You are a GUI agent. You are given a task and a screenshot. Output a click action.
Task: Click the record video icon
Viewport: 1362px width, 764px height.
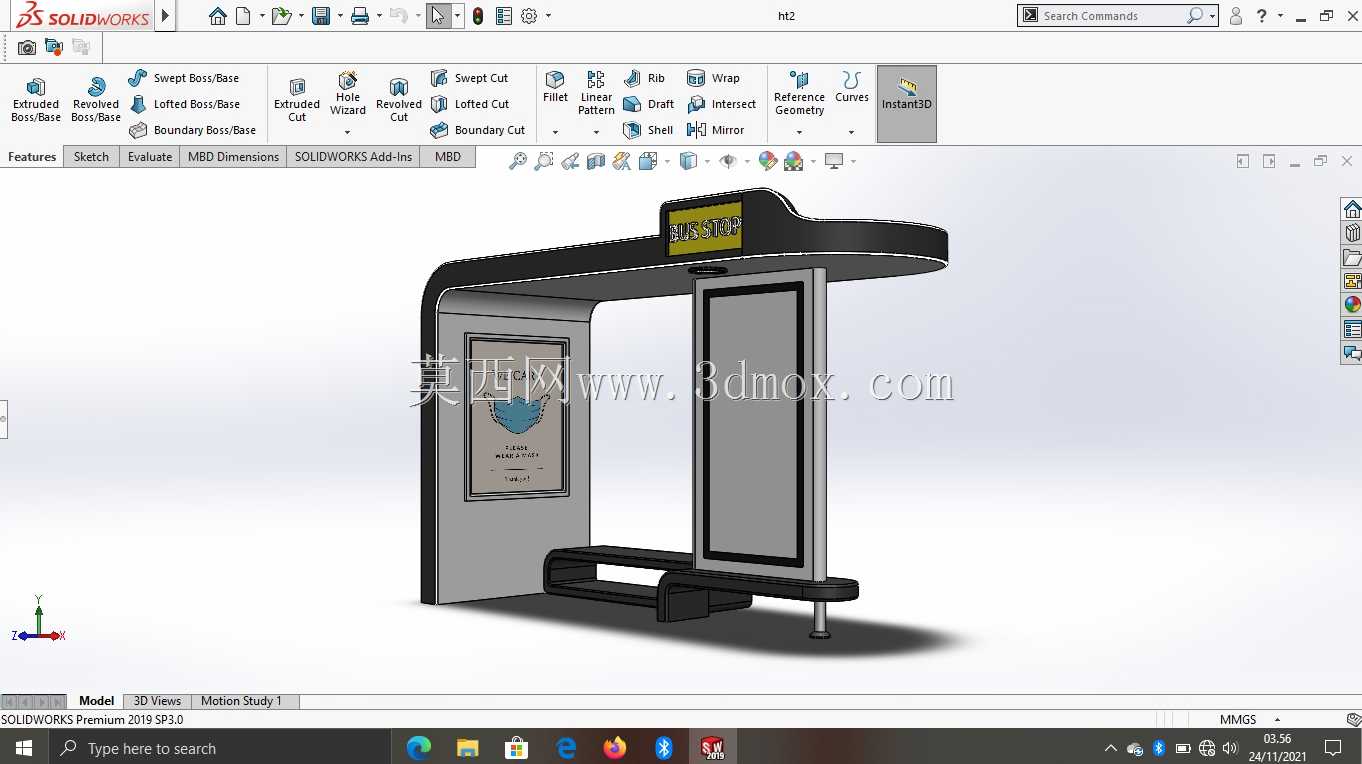coord(54,47)
